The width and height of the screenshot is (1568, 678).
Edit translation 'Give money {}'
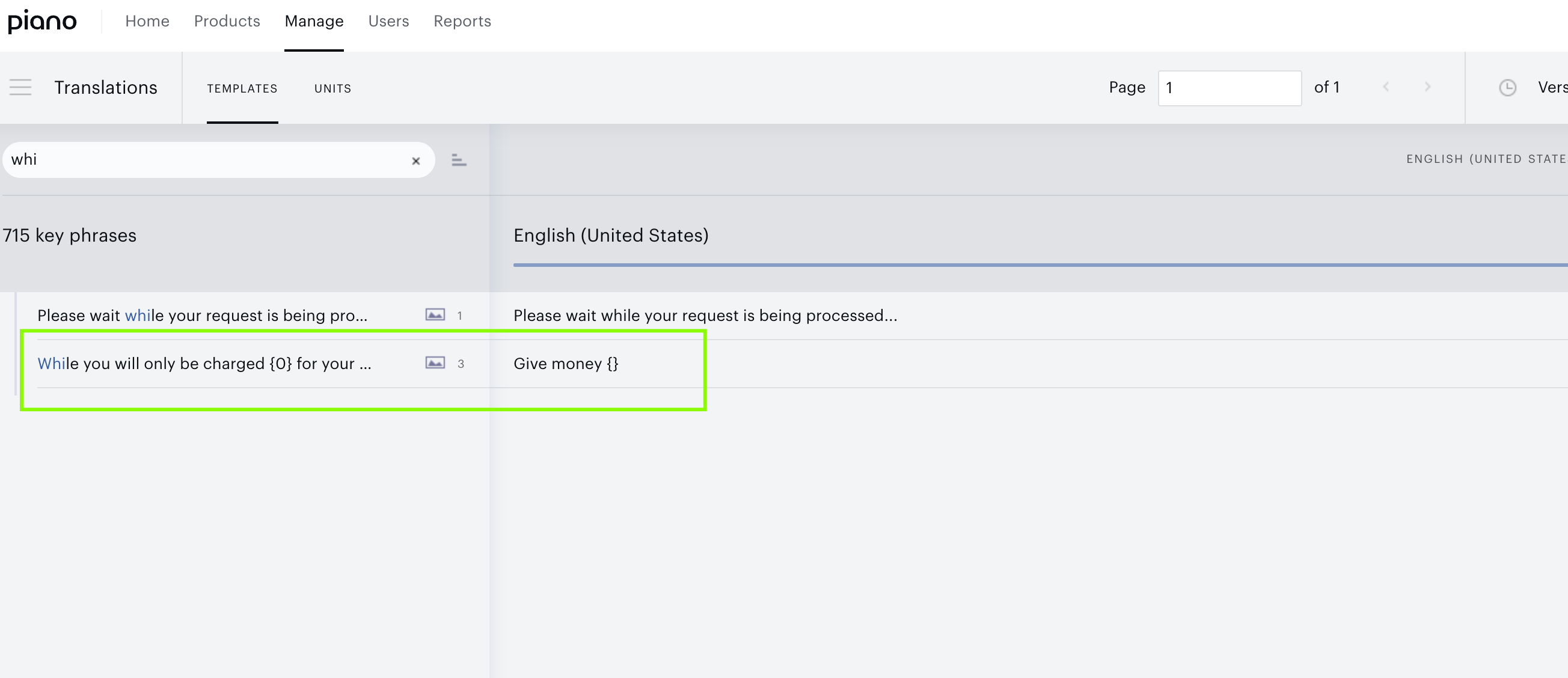pos(566,364)
